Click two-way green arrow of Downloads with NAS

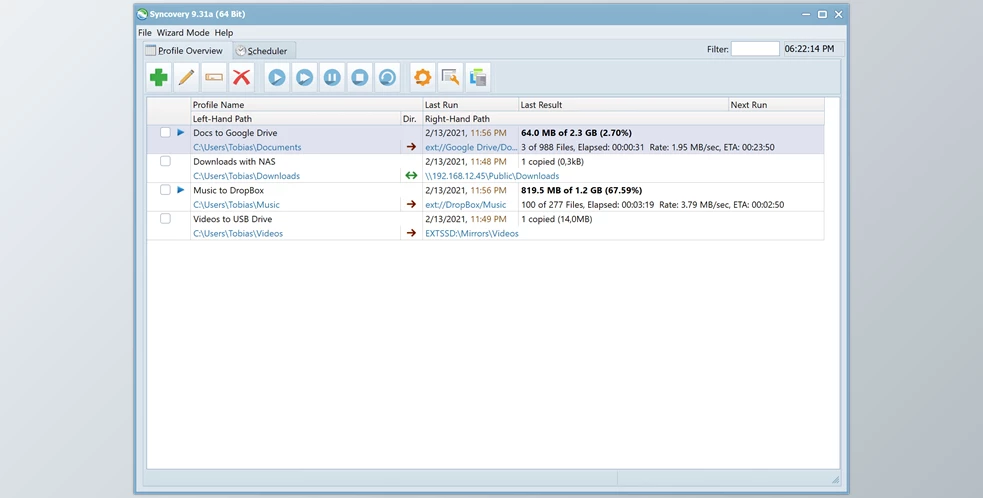click(411, 176)
